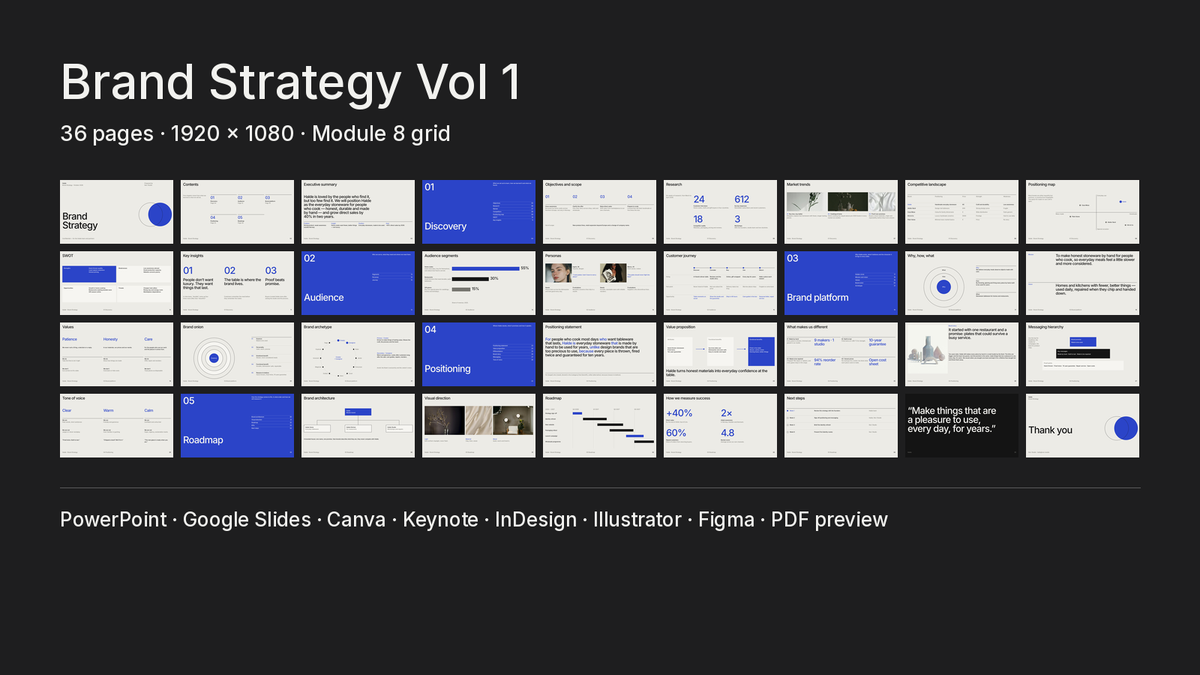The image size is (1200, 675).
Task: Select the Thank you closing slide
Action: pyautogui.click(x=1083, y=425)
